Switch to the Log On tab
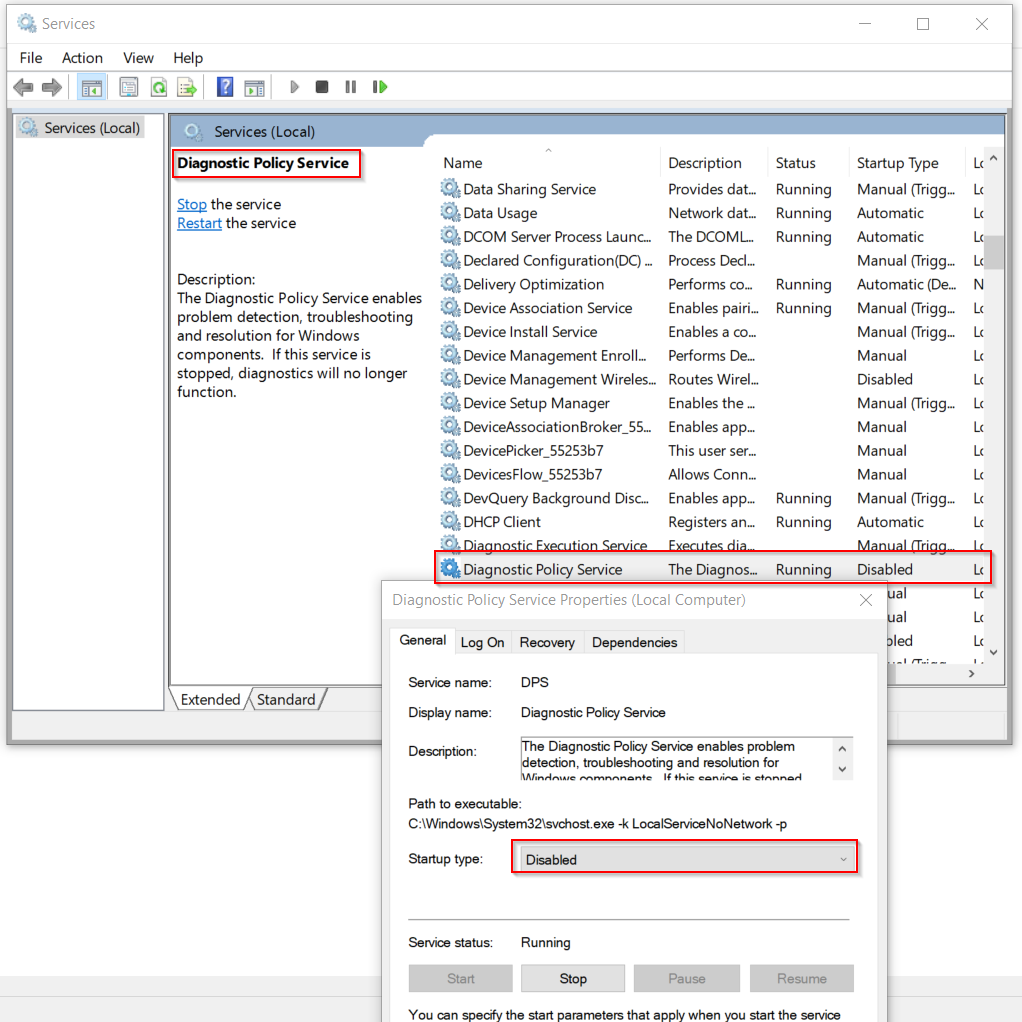 (482, 642)
